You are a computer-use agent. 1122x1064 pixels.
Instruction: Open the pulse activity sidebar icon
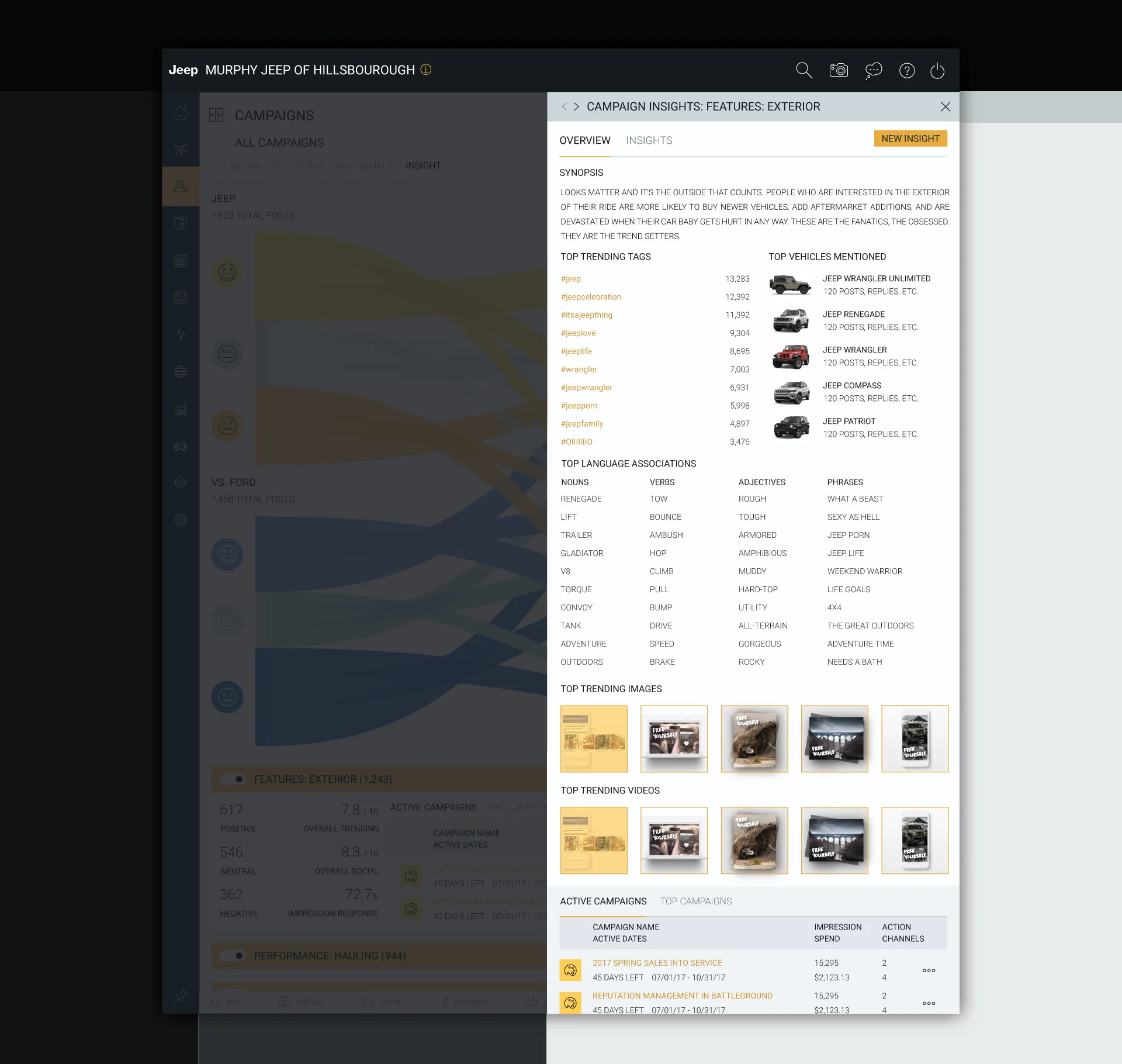[x=181, y=334]
